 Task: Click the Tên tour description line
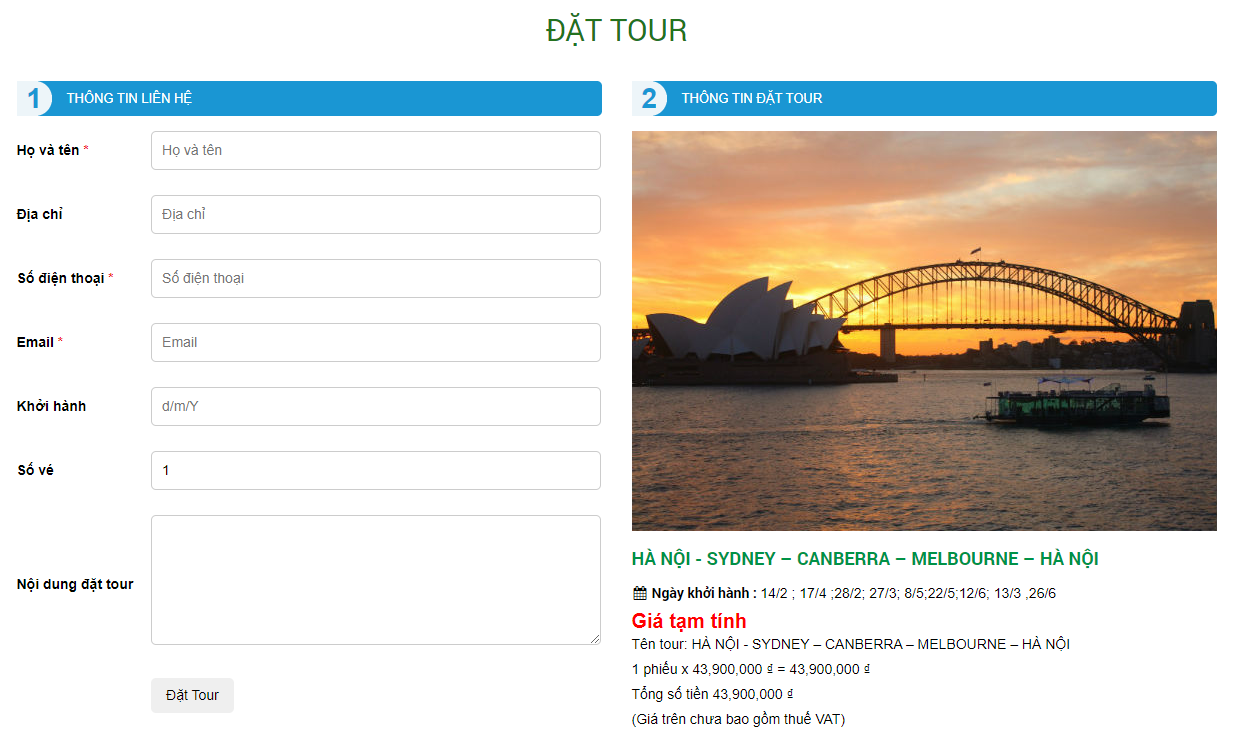coord(851,644)
